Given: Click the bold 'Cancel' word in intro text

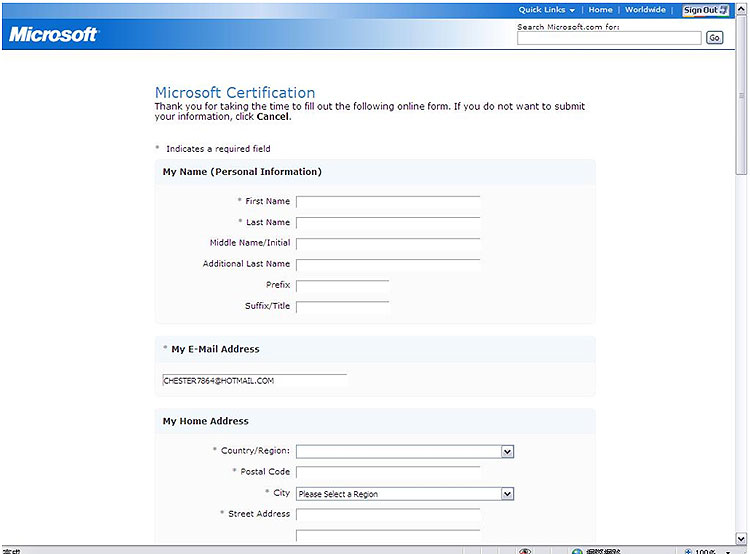Looking at the screenshot, I should pos(273,117).
